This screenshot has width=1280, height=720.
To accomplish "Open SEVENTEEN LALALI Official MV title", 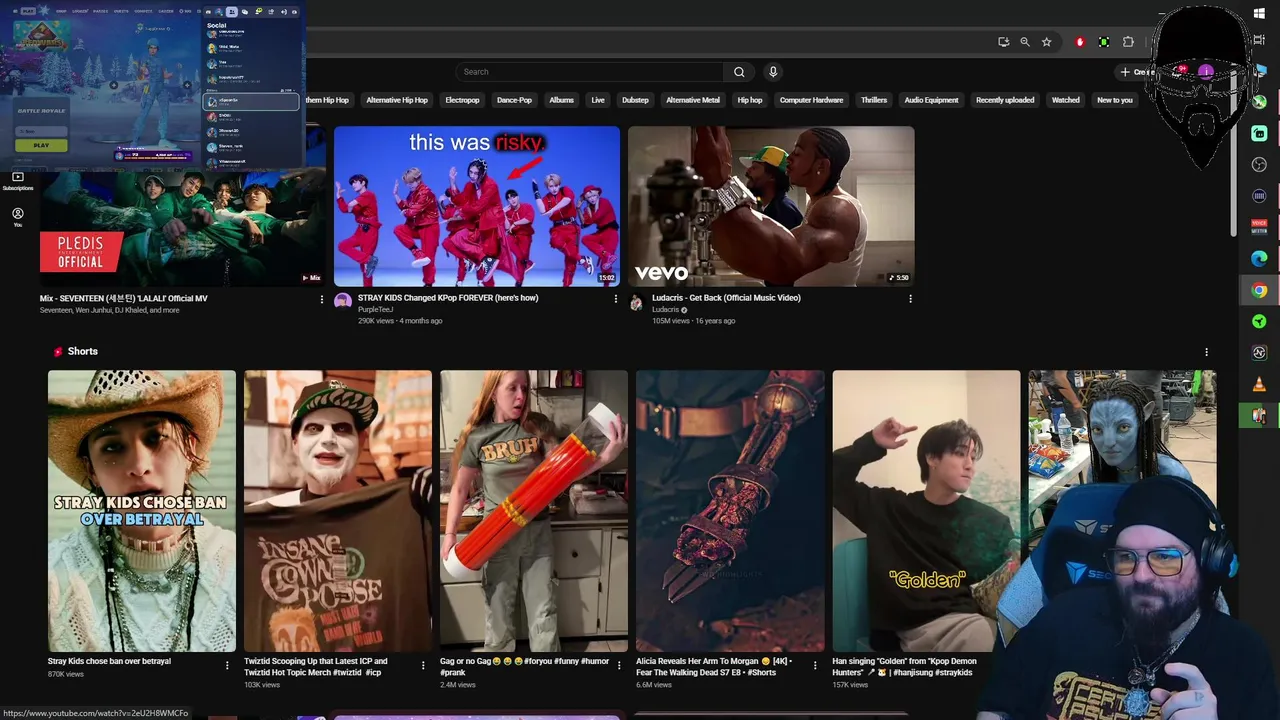I will (124, 298).
